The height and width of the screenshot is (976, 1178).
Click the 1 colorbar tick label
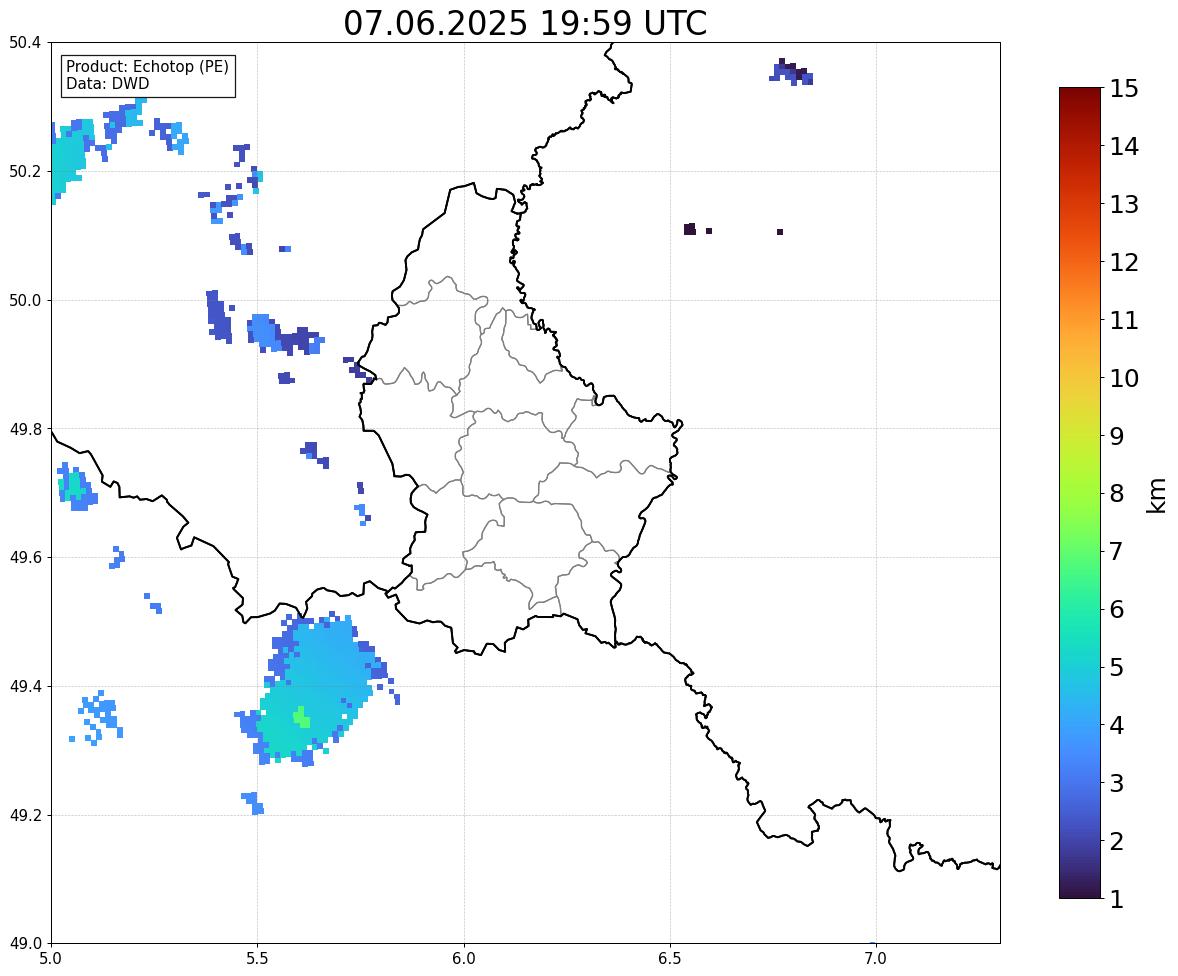[x=1116, y=899]
